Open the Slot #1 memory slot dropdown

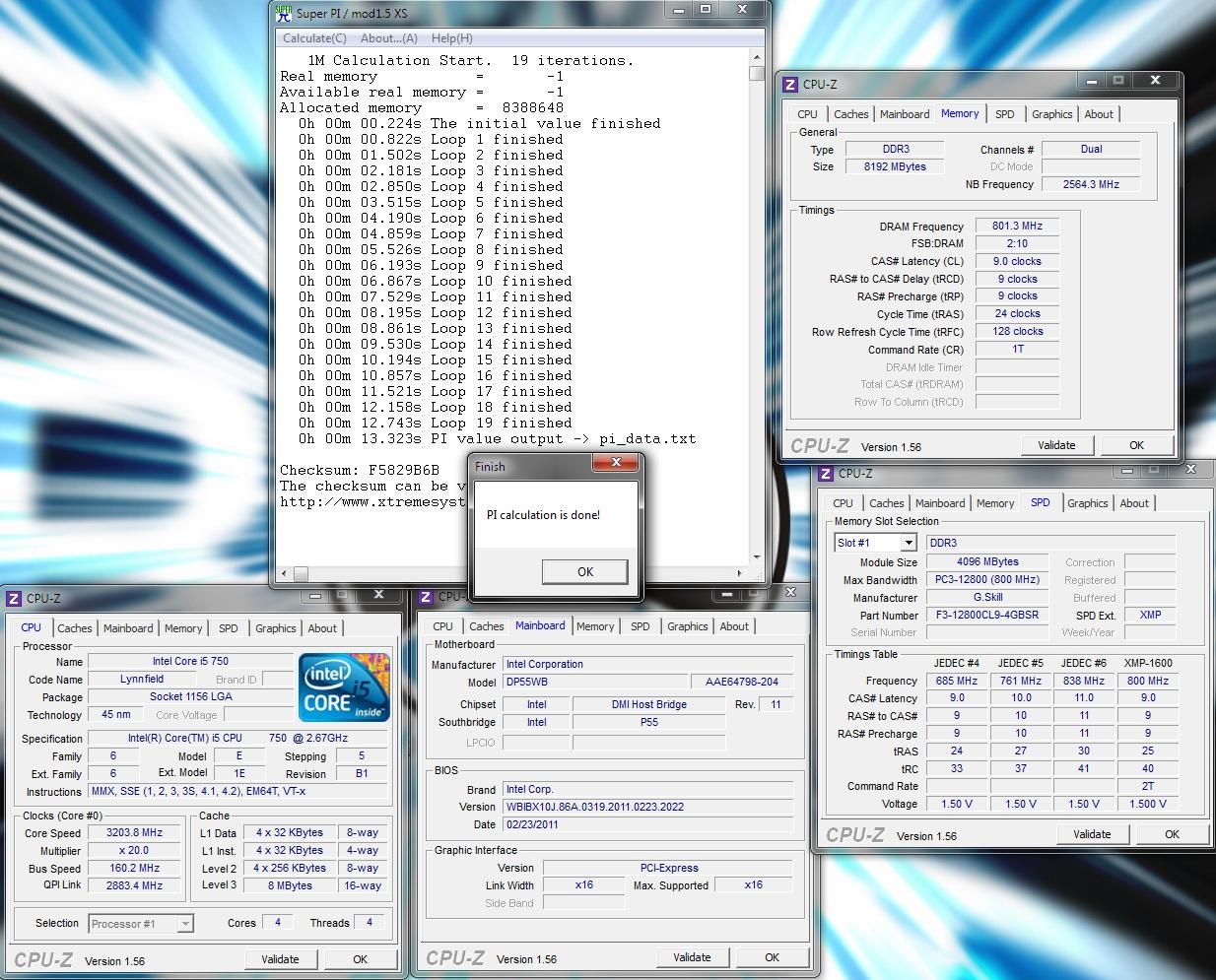(x=909, y=543)
